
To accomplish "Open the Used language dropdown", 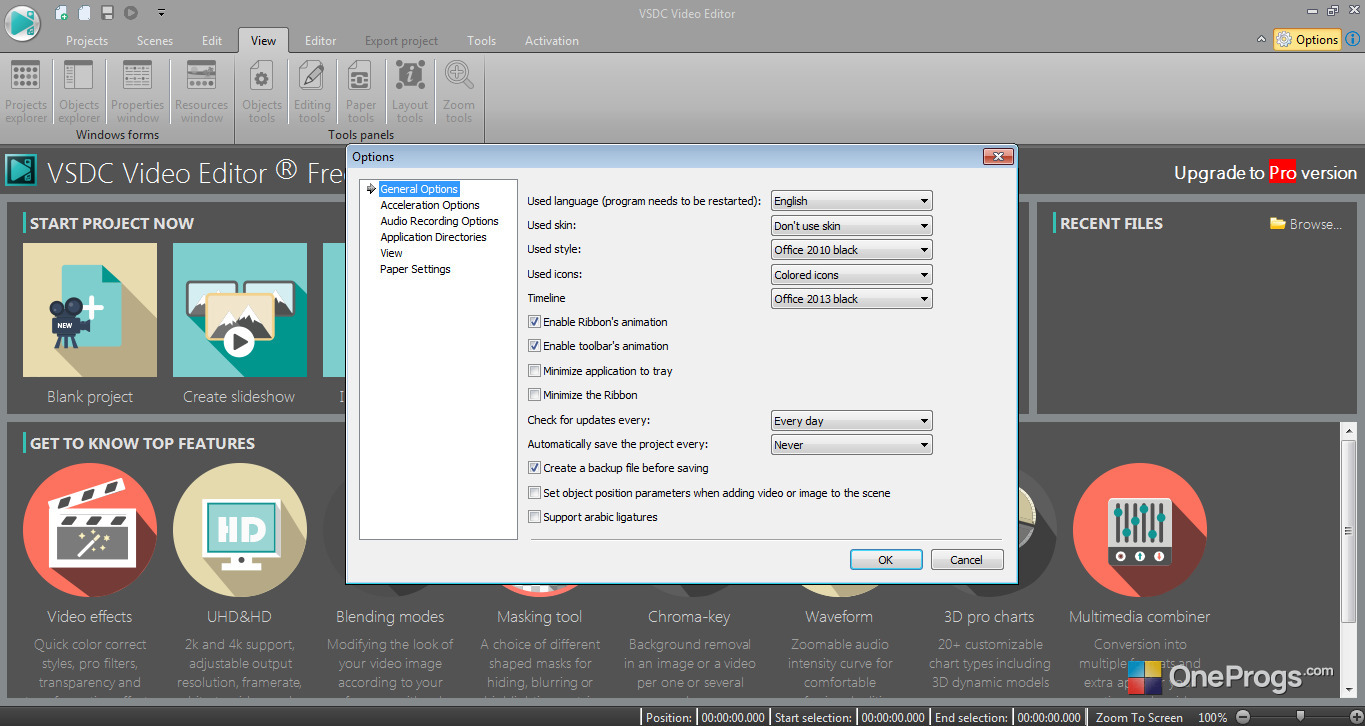I will (852, 201).
